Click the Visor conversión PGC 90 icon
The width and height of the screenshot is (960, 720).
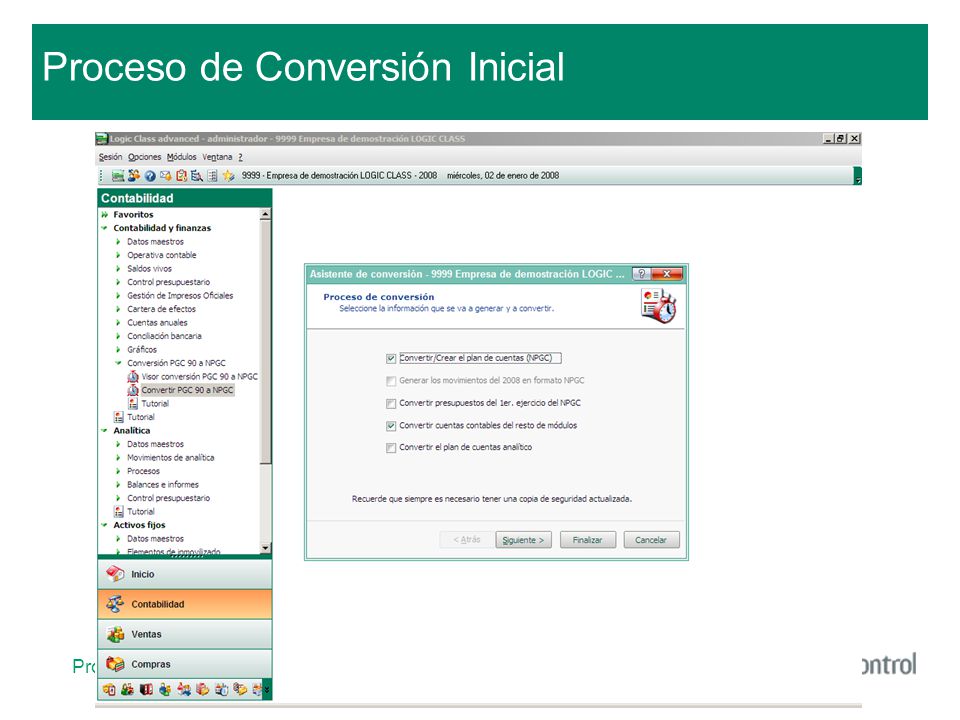coord(133,377)
